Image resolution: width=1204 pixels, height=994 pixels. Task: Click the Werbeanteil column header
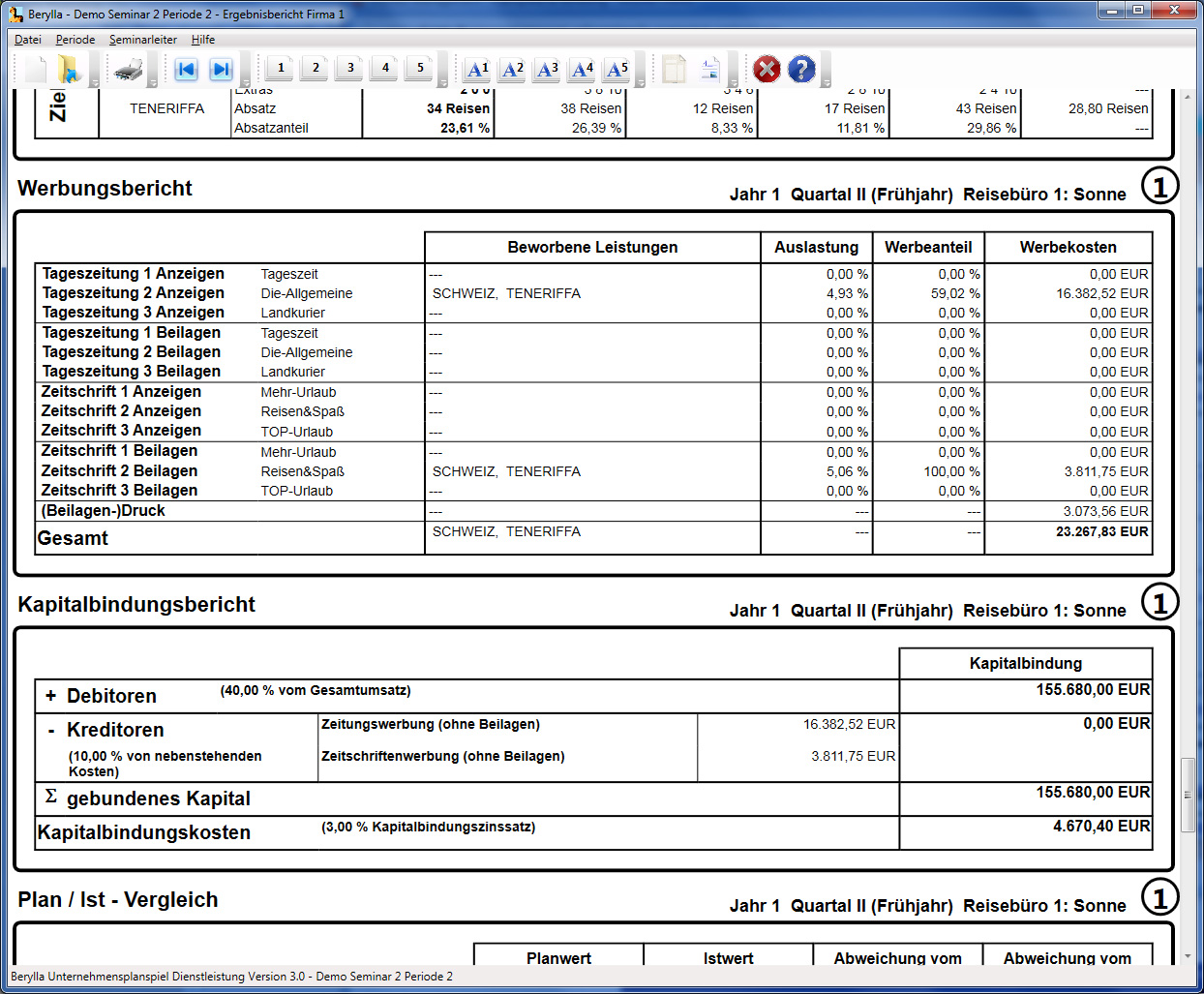[x=928, y=248]
